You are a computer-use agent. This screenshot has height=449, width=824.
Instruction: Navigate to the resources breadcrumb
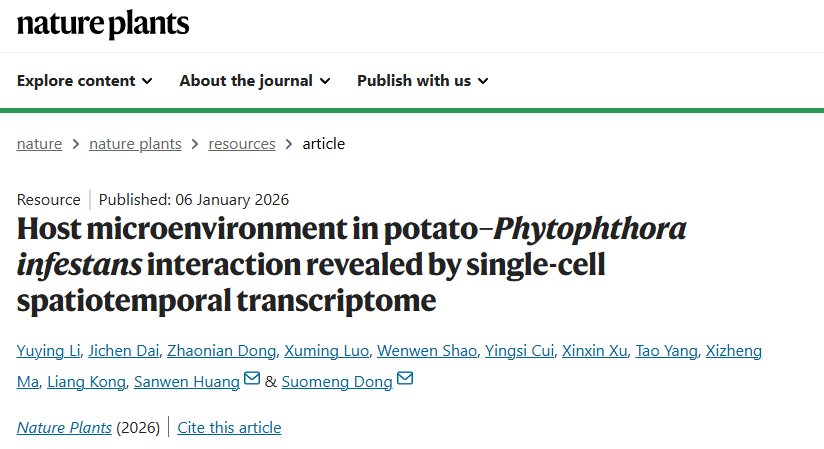pyautogui.click(x=242, y=144)
